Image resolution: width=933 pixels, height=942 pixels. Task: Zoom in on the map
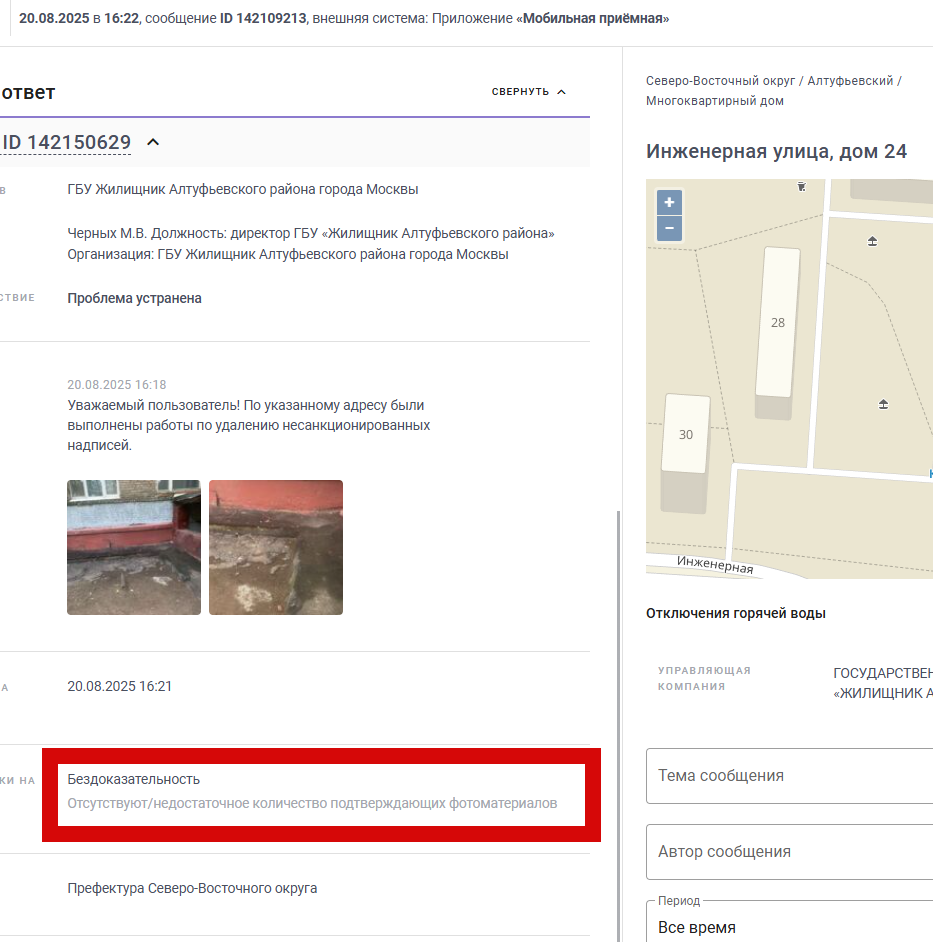[669, 202]
